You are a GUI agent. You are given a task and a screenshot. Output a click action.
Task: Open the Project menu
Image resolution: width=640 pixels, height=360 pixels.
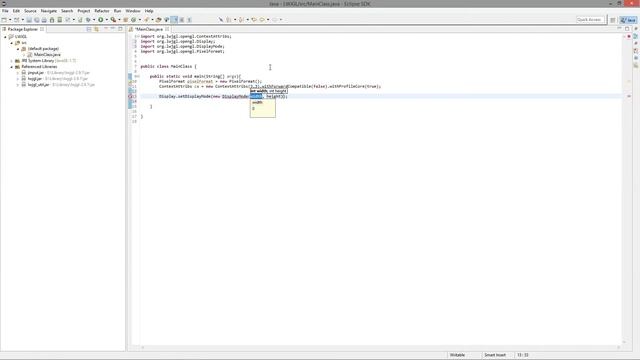coord(84,11)
